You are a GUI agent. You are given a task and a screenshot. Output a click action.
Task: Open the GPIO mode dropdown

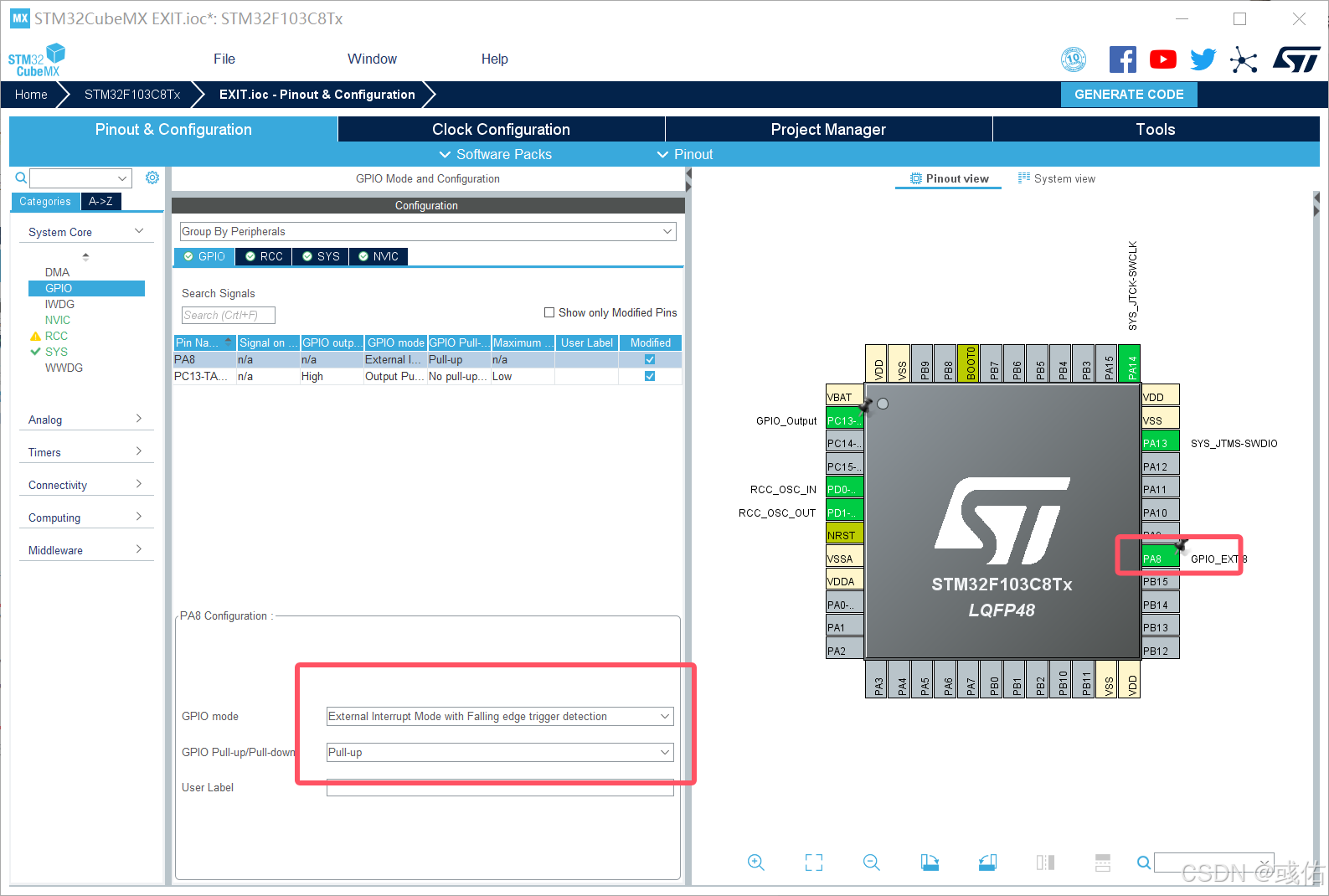point(500,716)
